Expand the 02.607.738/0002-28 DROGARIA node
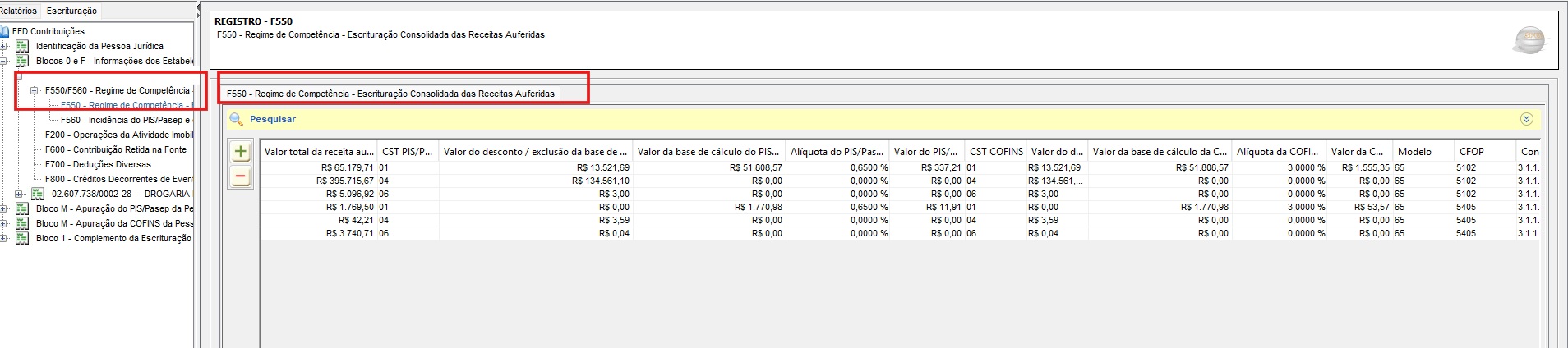This screenshot has width=1568, height=348. 19,194
